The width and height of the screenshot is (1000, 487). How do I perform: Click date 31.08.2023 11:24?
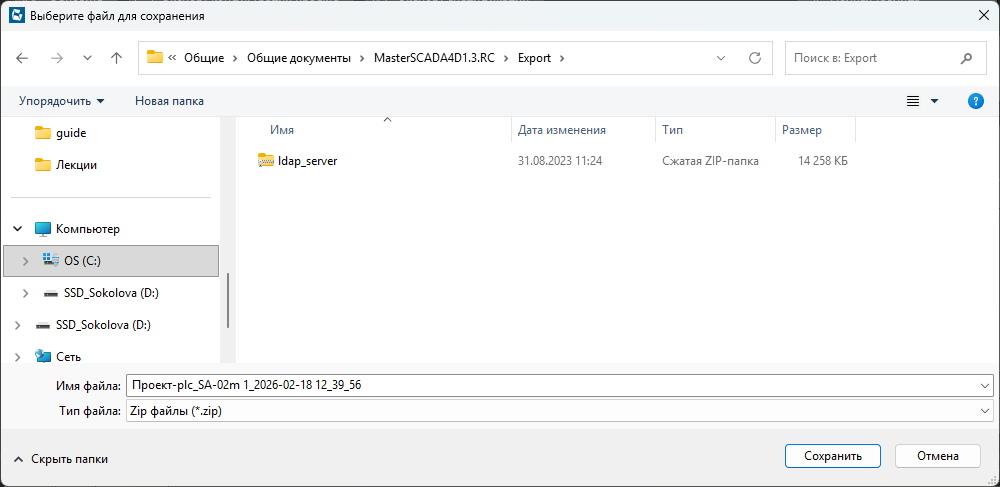(560, 161)
